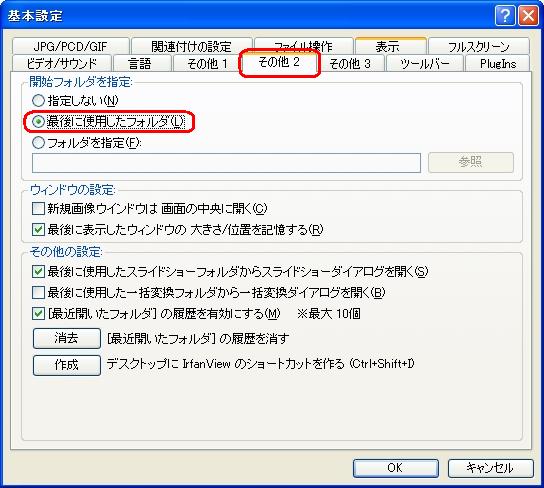Switch to the フルスクリーン tab
This screenshot has height=488, width=544.
(478, 46)
